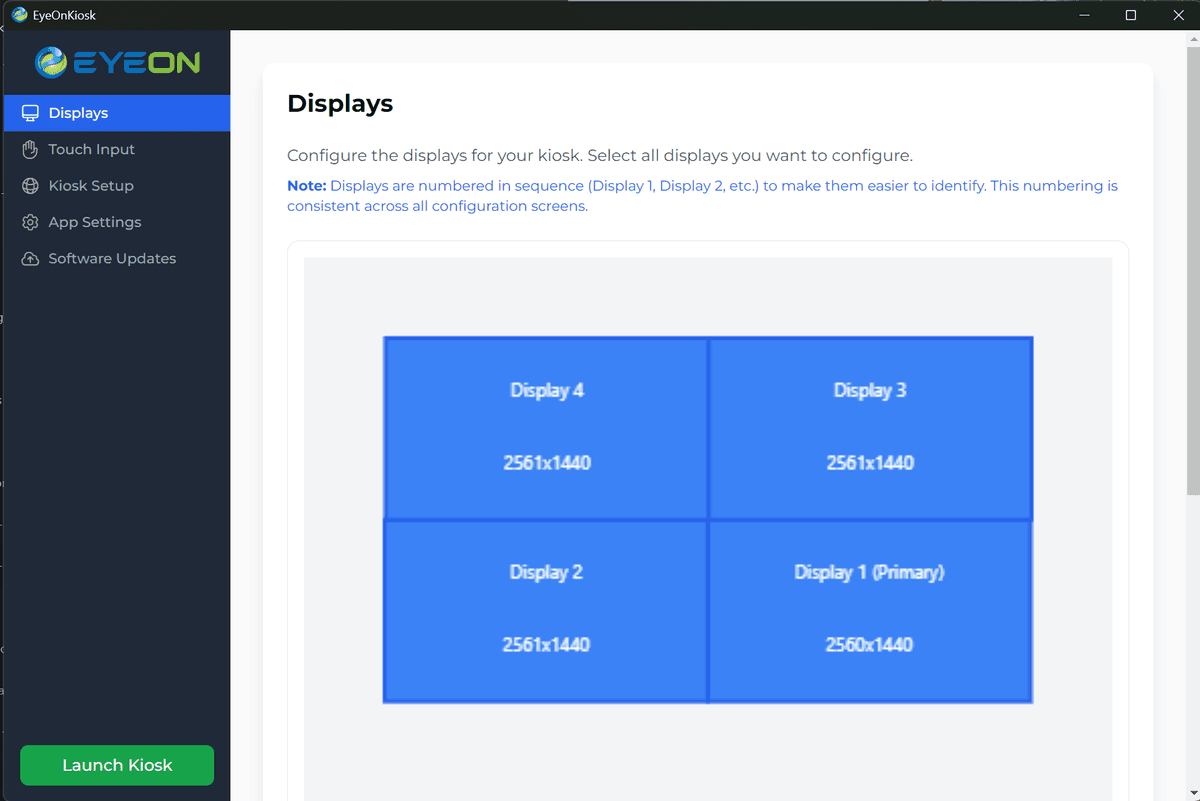The width and height of the screenshot is (1200, 801).
Task: Click the EyeOn logo in the sidebar
Action: tap(116, 62)
